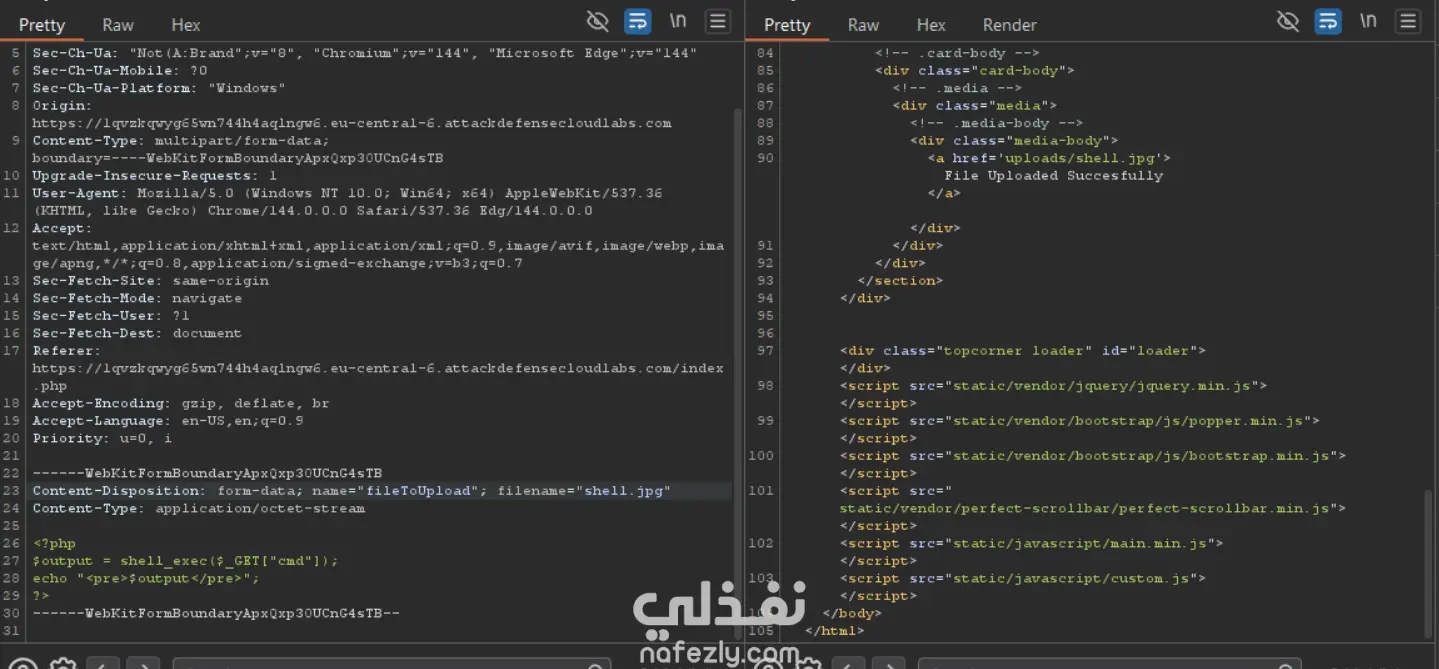Click Upgrade-Insecure-Requests: 1 header
The image size is (1439, 669).
click(155, 176)
